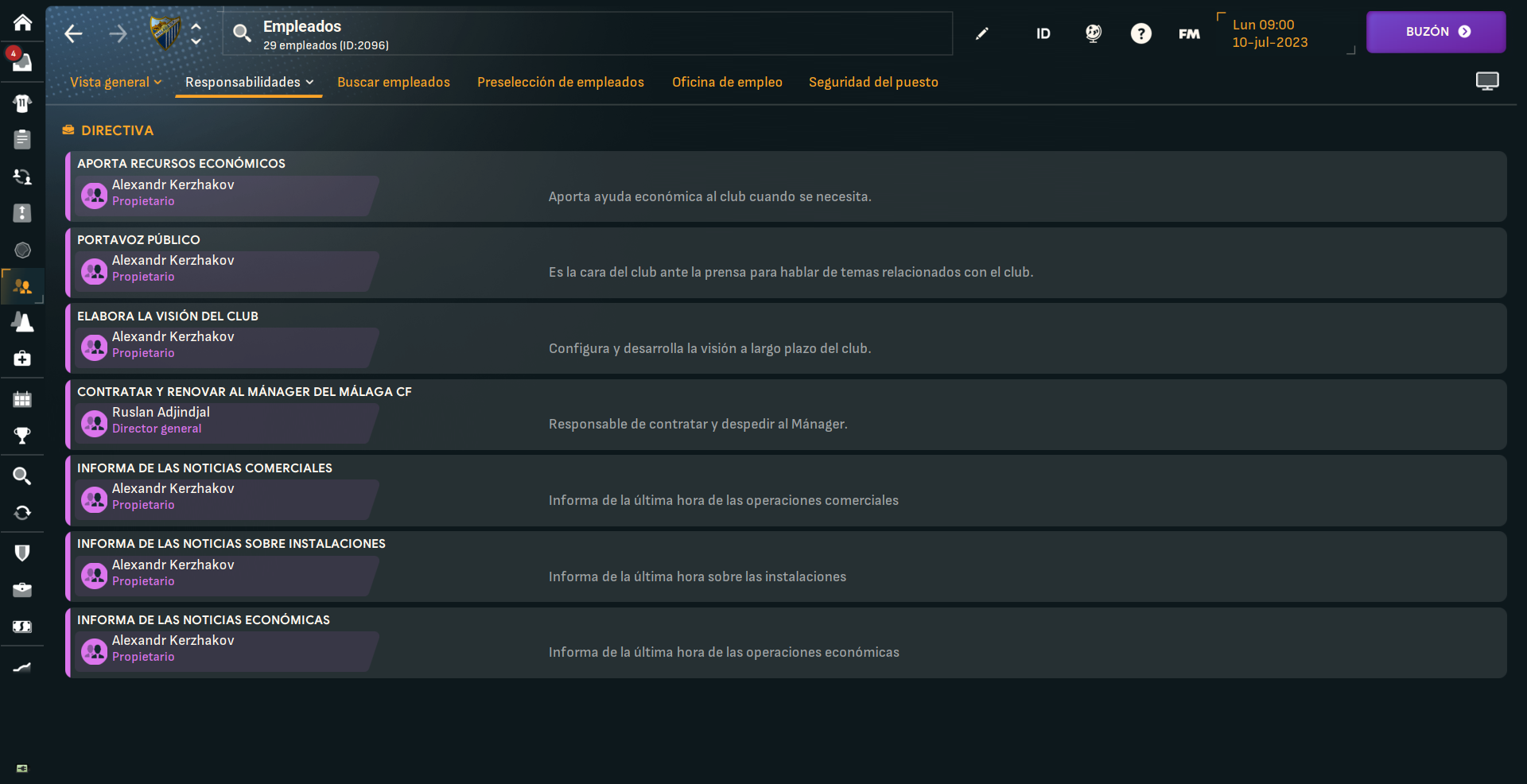Open the Transfers circular arrows icon
Viewport: 1527px width, 784px height.
point(22,513)
